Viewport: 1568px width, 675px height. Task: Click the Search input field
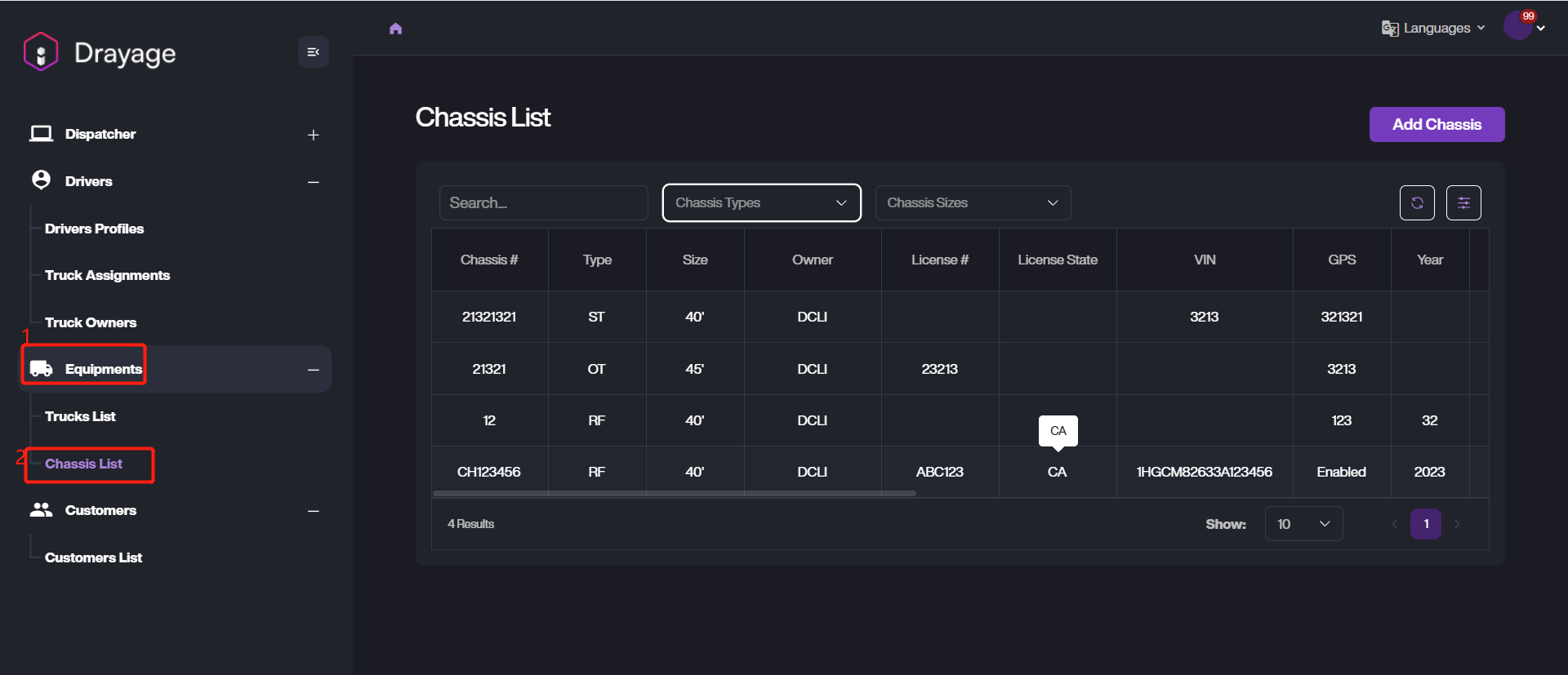coord(543,202)
